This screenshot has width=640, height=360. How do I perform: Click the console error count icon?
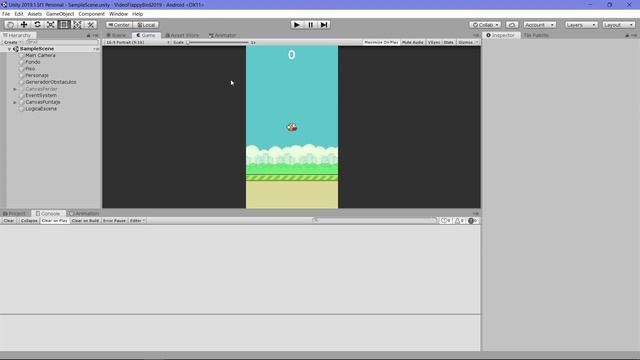coord(473,220)
